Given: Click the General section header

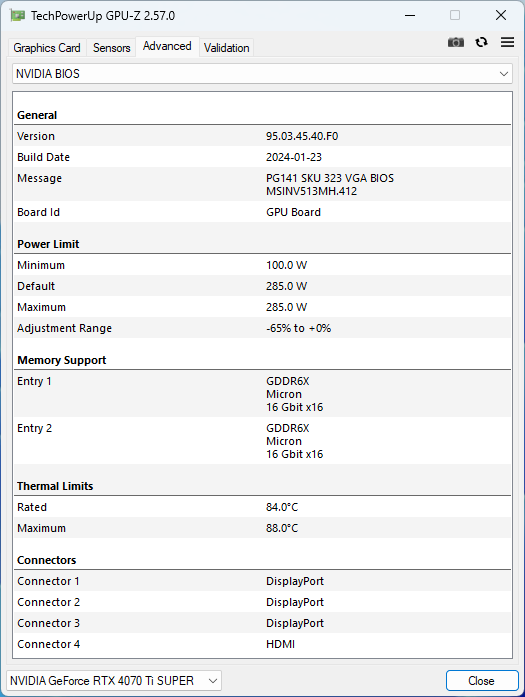Looking at the screenshot, I should [x=37, y=115].
